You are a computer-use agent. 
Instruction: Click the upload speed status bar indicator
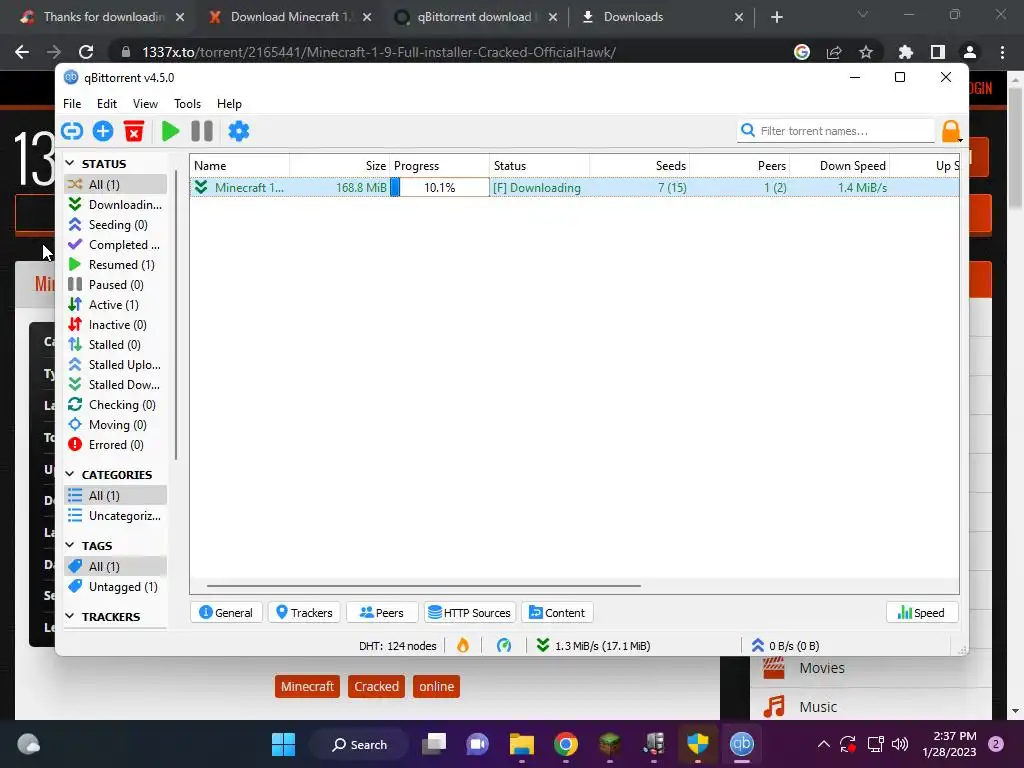pos(785,646)
